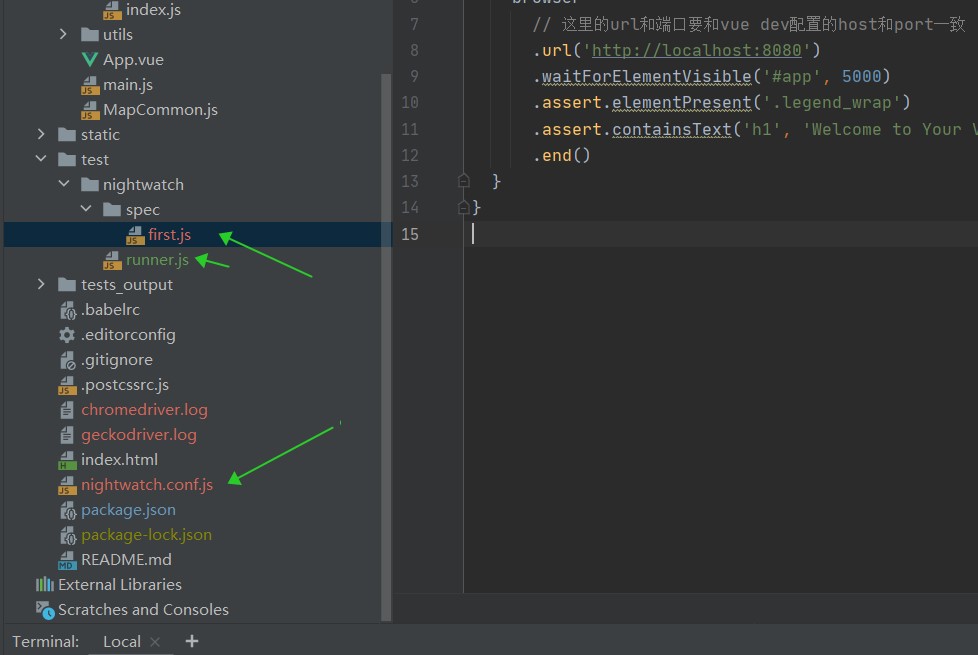Click the geckodriver.log file icon

(67, 435)
